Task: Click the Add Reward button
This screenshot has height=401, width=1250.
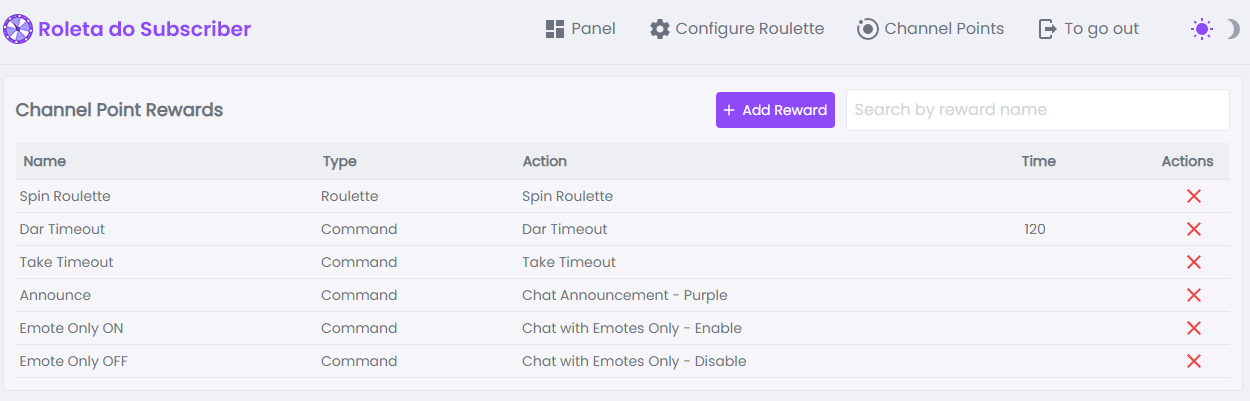Action: (775, 110)
